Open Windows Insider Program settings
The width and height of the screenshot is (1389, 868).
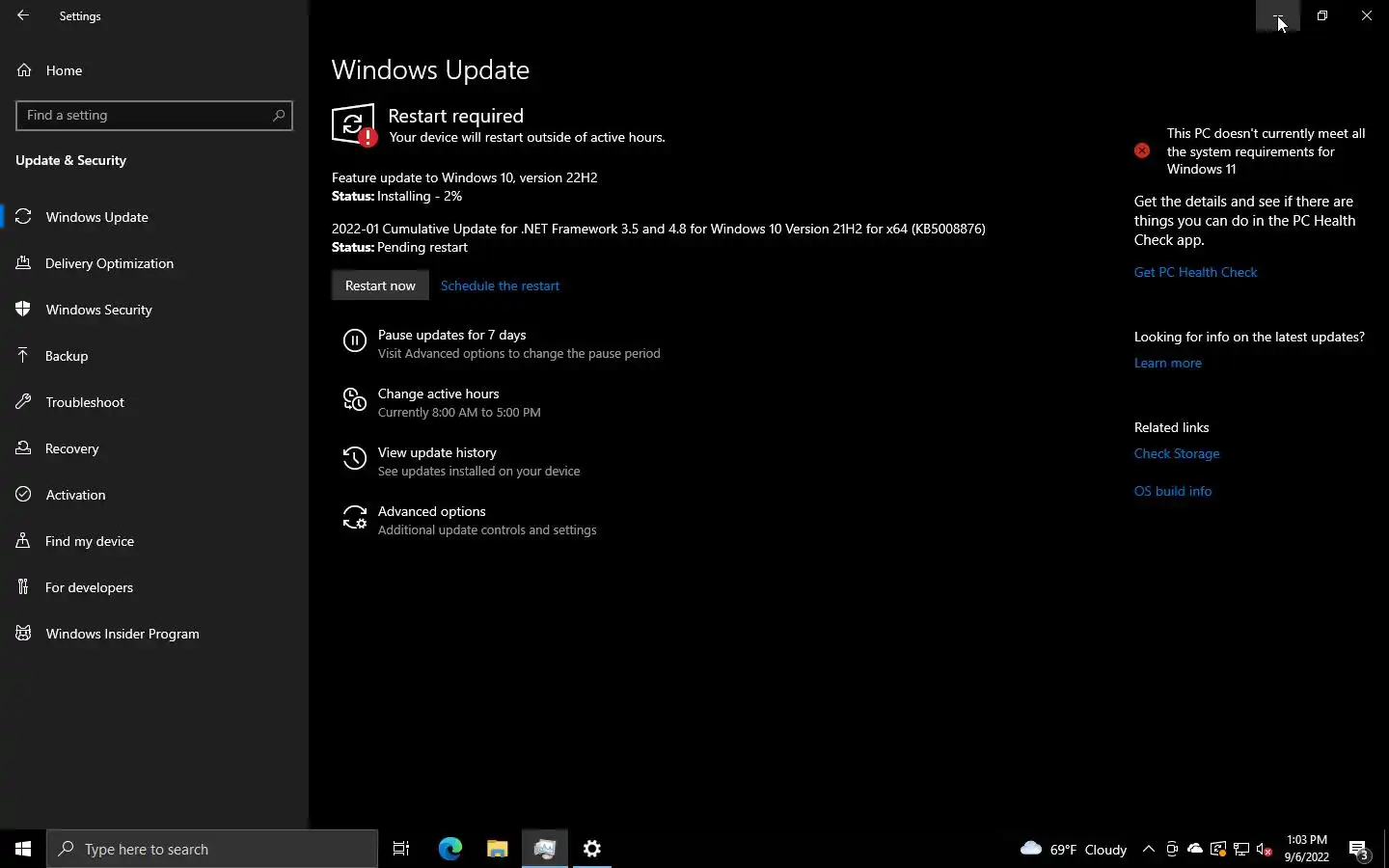click(x=154, y=634)
